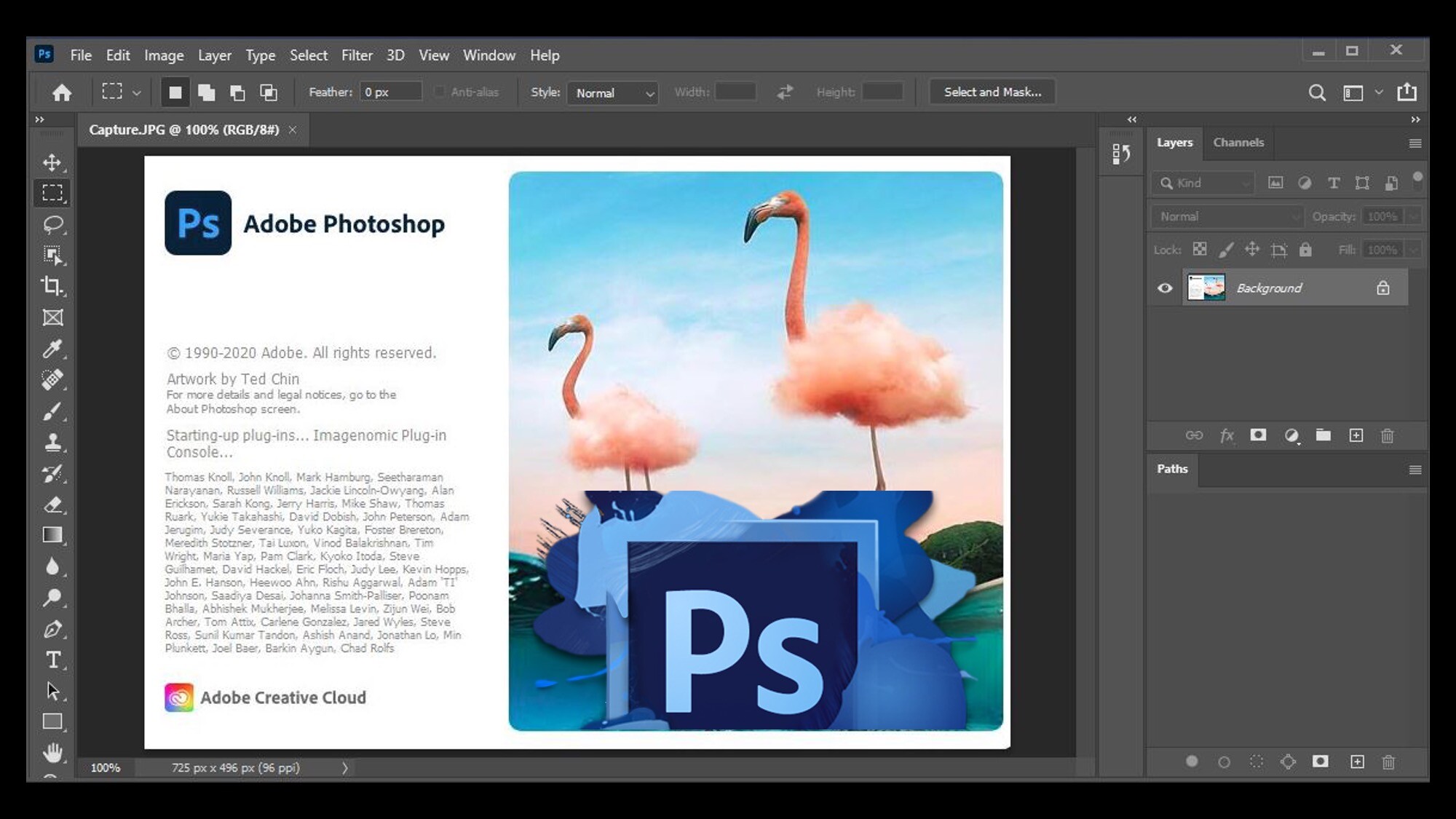
Task: Click the Select and Mask button
Action: pyautogui.click(x=992, y=91)
